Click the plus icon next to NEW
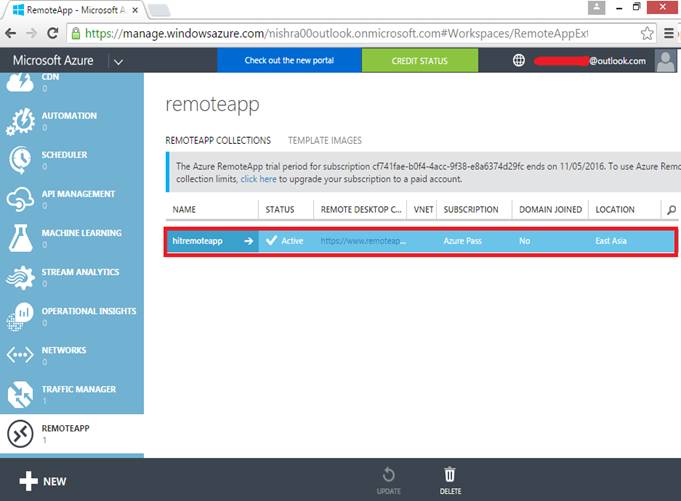 click(x=29, y=481)
